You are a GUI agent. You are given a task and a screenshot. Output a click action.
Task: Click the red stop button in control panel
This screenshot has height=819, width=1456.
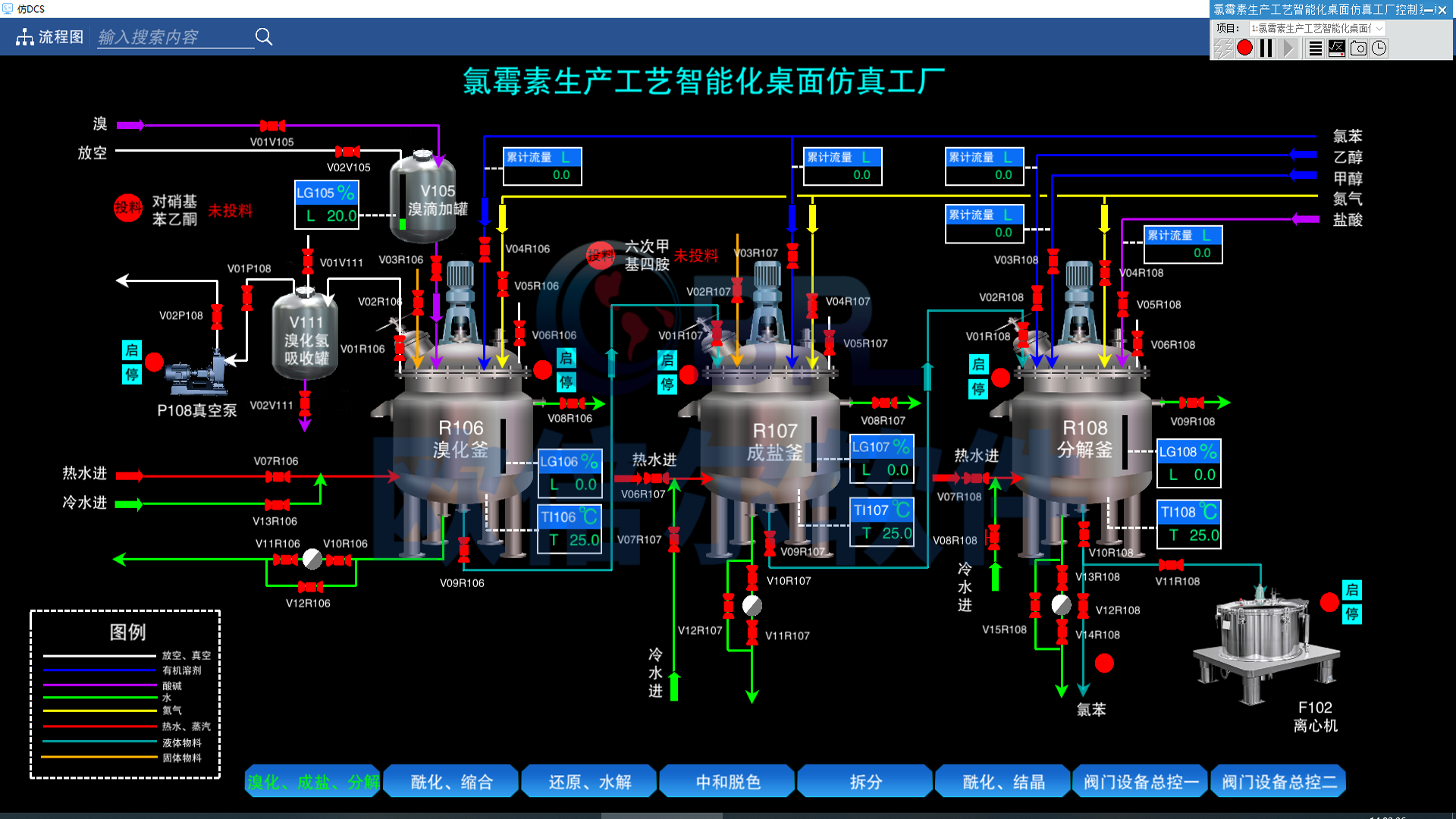point(1244,48)
